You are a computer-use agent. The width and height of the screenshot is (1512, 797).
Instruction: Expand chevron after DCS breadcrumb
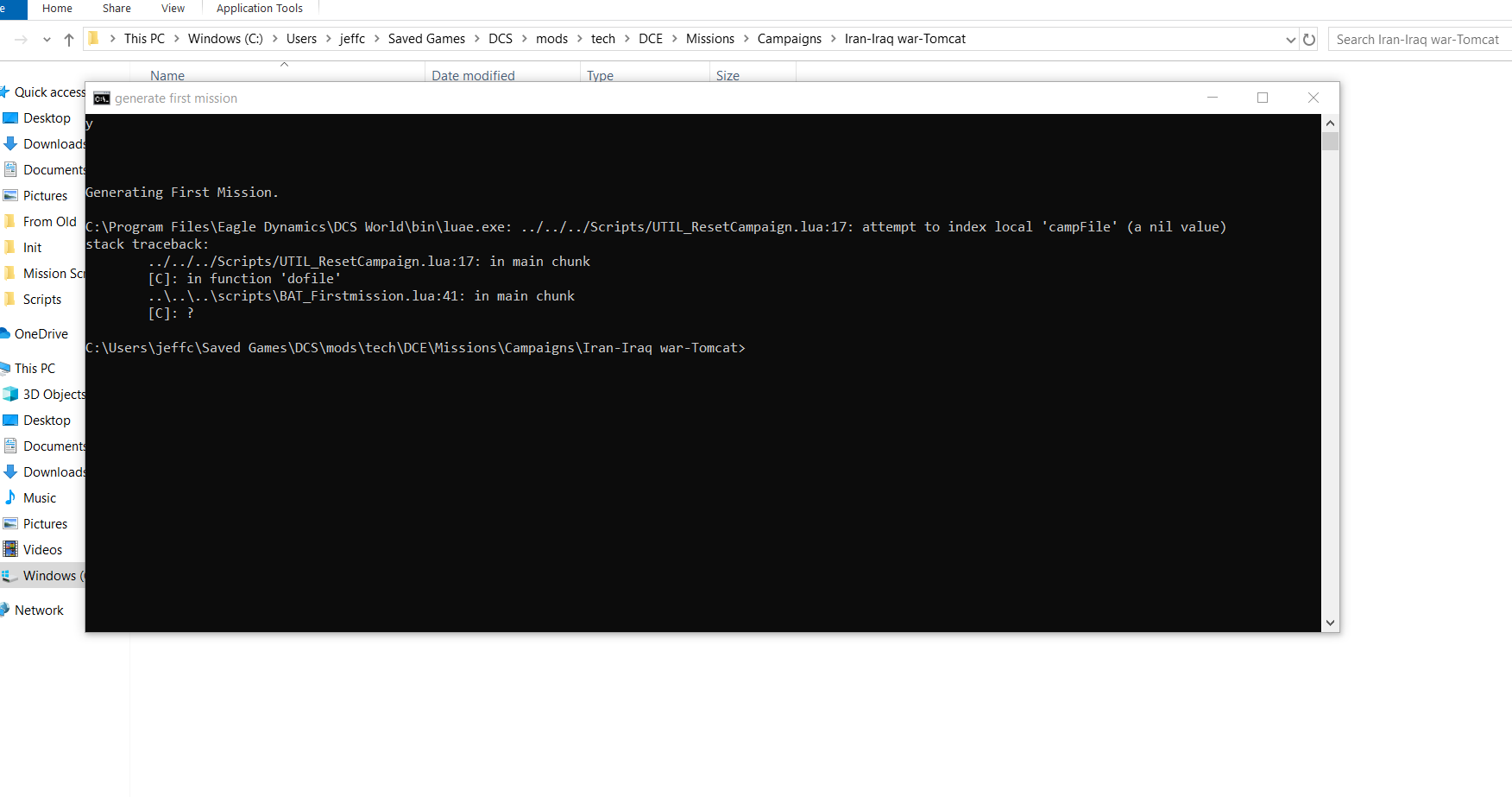pos(524,39)
